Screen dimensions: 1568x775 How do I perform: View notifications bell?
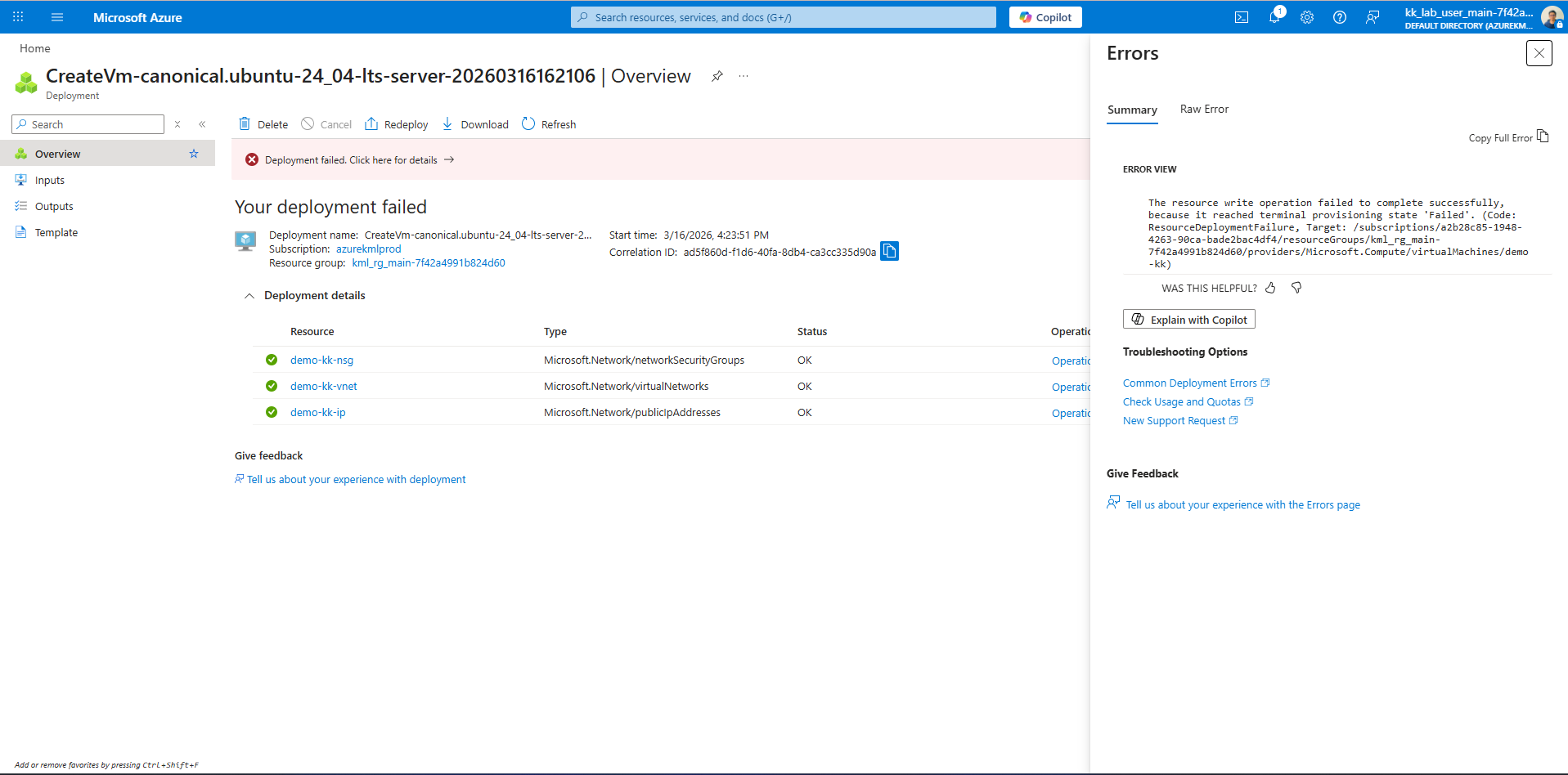[1274, 17]
